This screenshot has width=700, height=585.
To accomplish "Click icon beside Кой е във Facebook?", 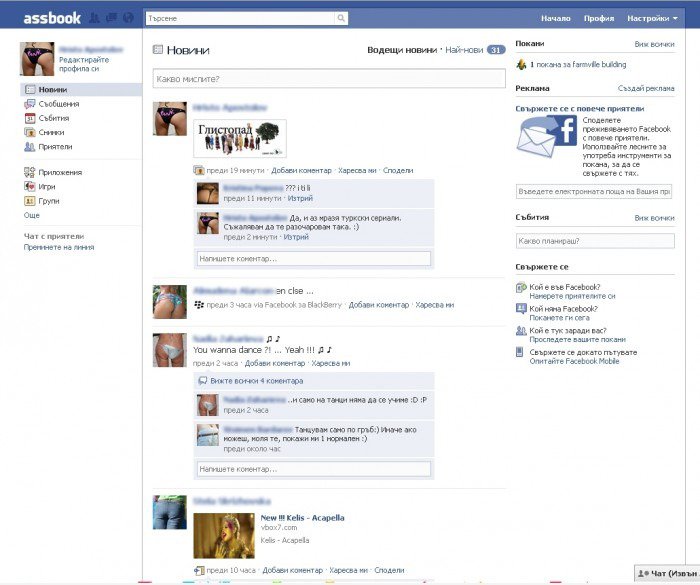I will point(521,288).
